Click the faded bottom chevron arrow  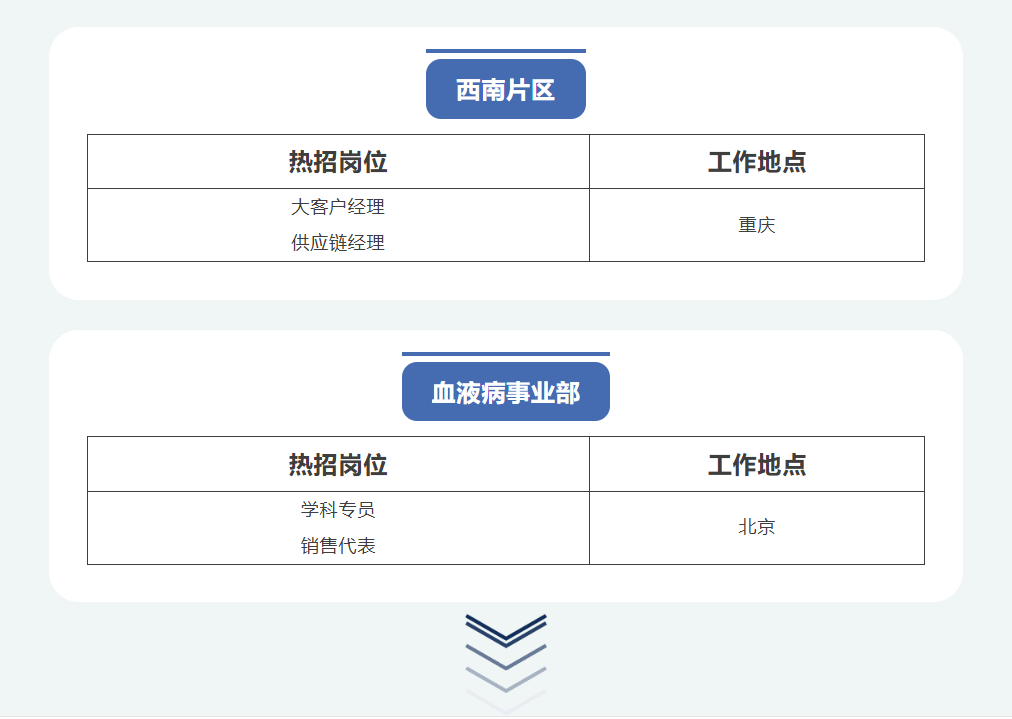[x=506, y=702]
